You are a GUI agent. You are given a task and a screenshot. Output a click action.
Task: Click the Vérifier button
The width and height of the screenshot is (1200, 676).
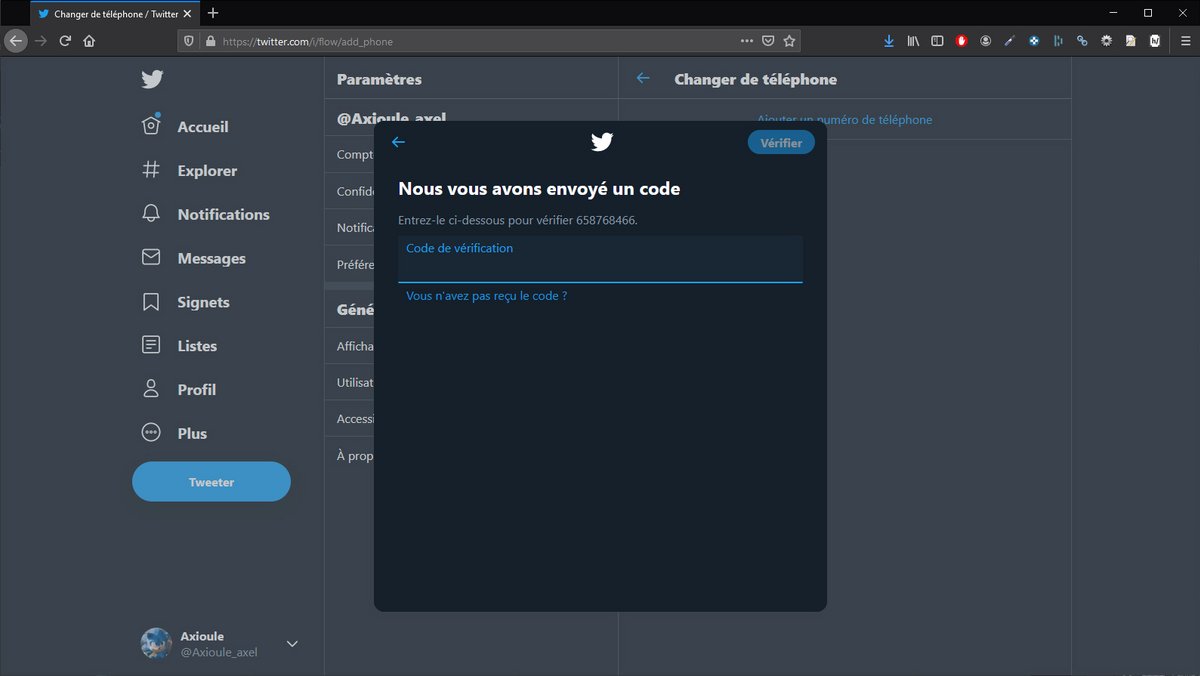[781, 143]
